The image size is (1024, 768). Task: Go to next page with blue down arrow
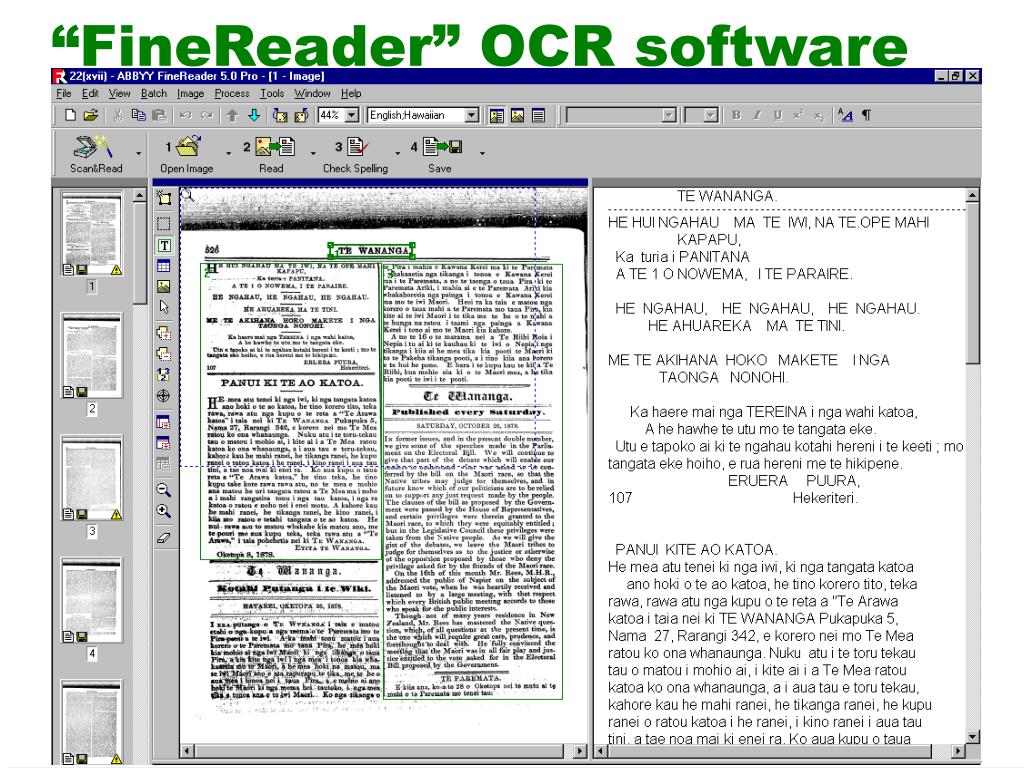tap(254, 116)
